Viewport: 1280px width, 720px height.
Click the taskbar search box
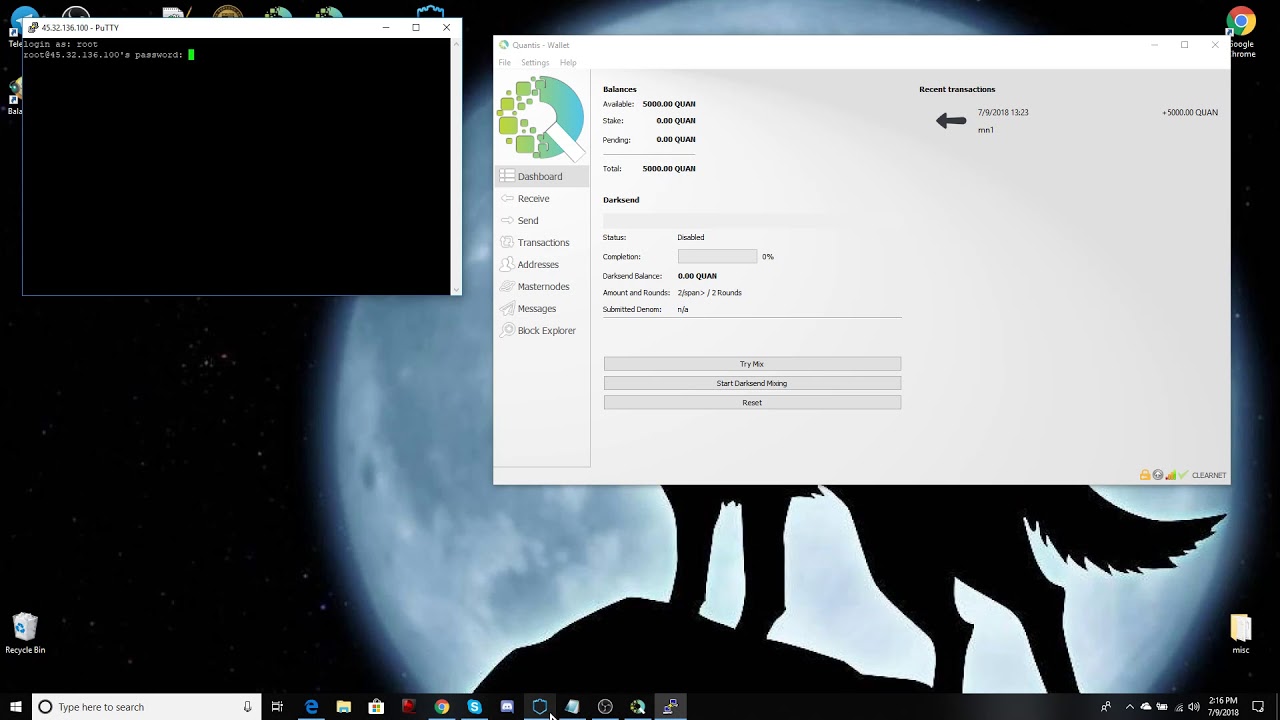coord(146,707)
